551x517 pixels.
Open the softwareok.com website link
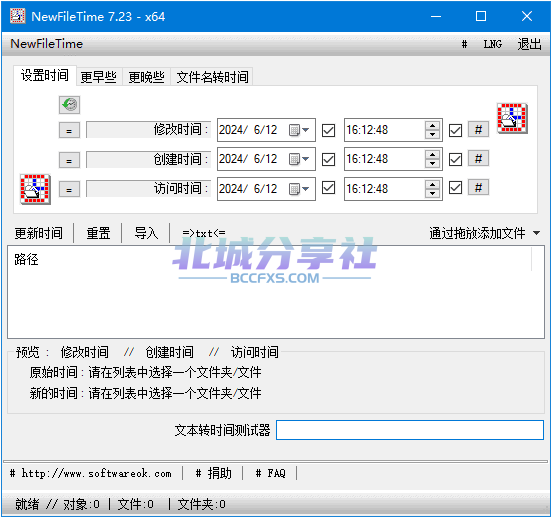tap(91, 473)
